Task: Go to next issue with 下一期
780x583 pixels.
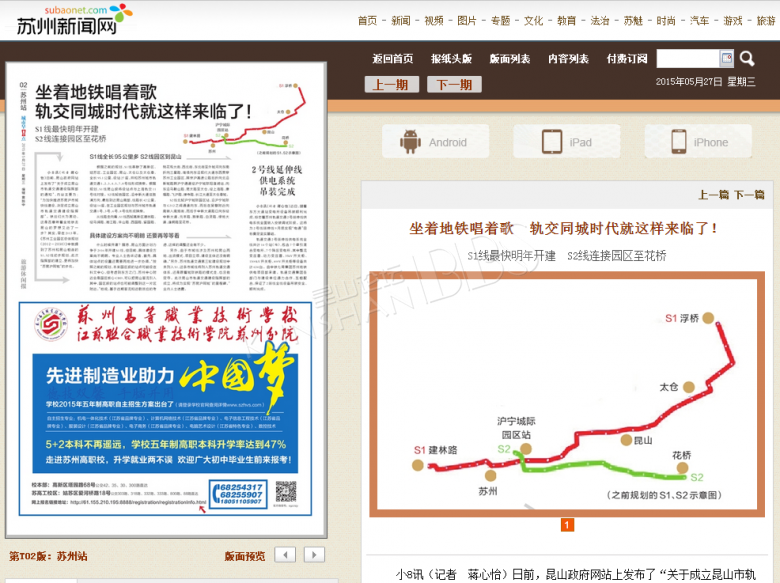Action: 454,85
